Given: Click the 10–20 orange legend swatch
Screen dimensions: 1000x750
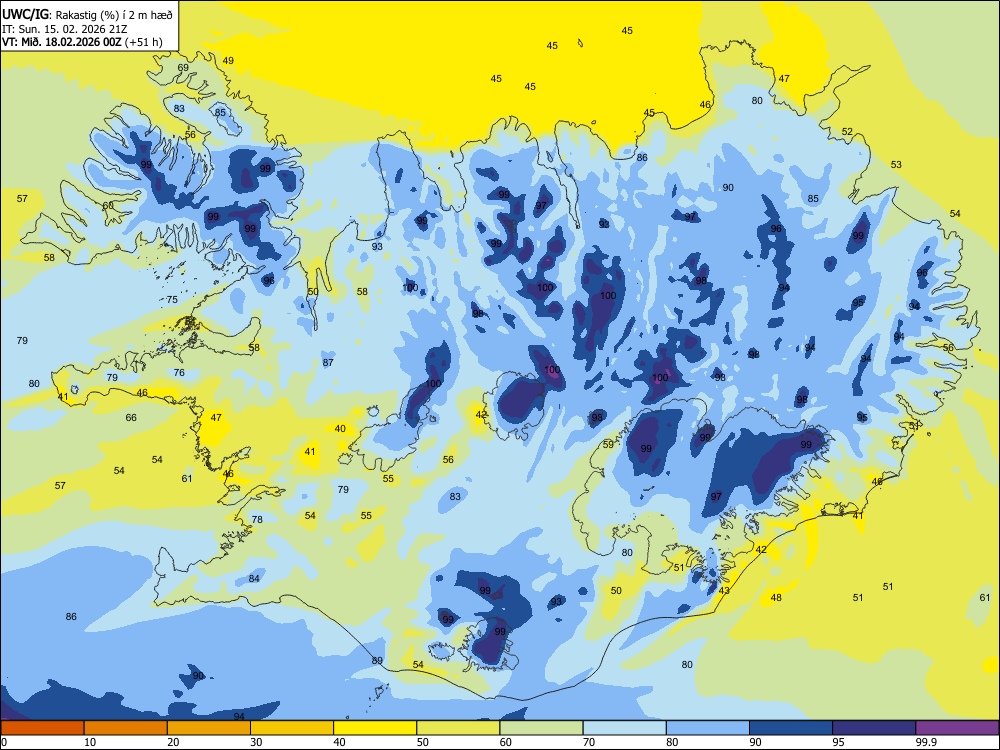Looking at the screenshot, I should tap(126, 728).
